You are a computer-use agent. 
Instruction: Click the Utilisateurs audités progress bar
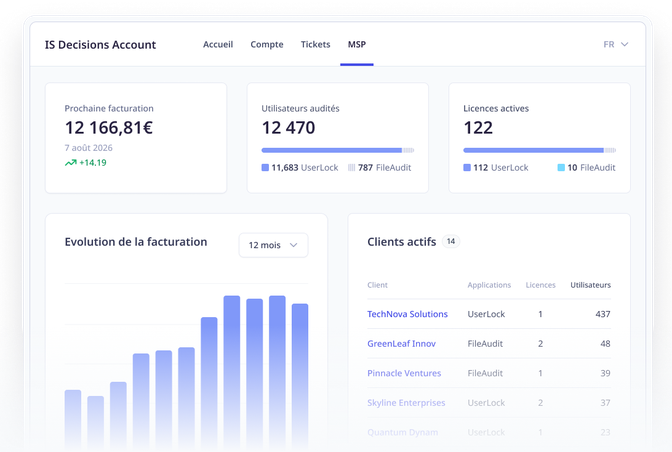click(338, 150)
